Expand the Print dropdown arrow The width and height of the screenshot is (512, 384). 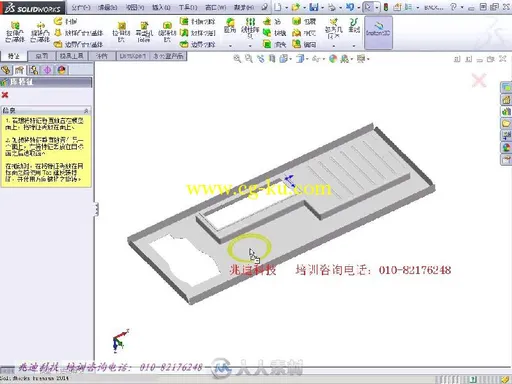point(340,7)
